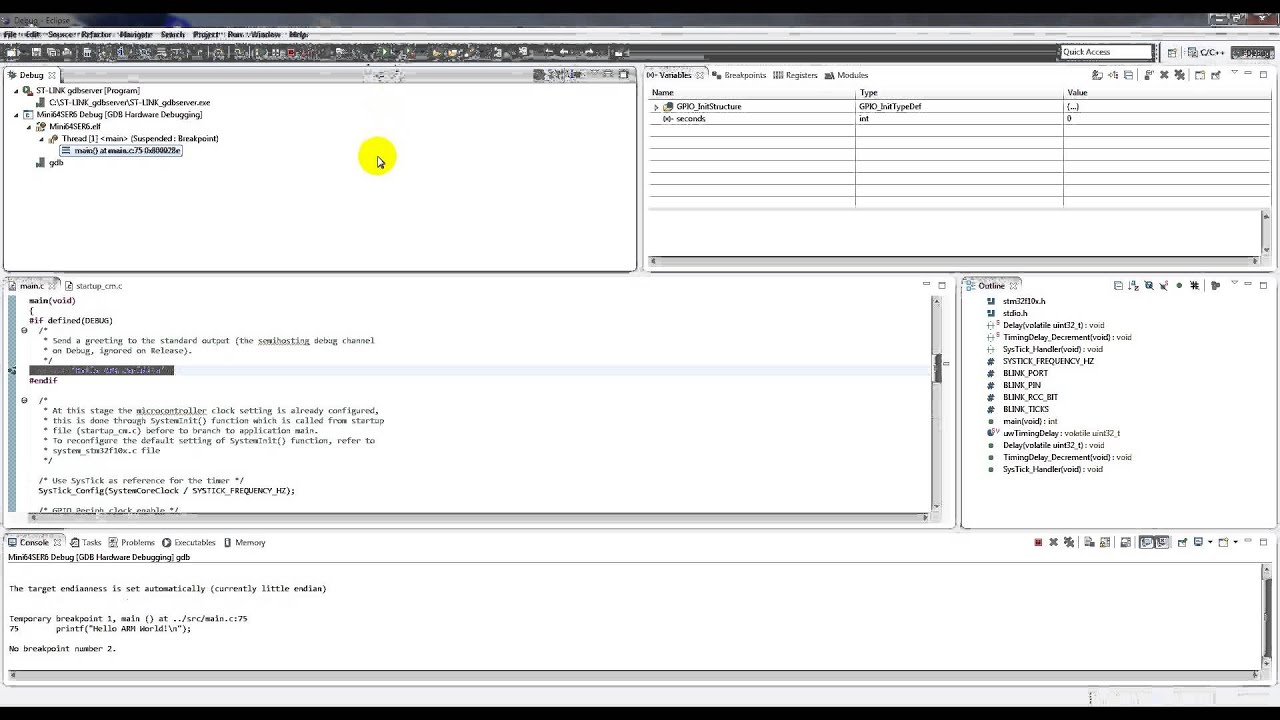Toggle Scroll Lock in Console toolbar
Image resolution: width=1280 pixels, height=720 pixels.
(x=1105, y=542)
